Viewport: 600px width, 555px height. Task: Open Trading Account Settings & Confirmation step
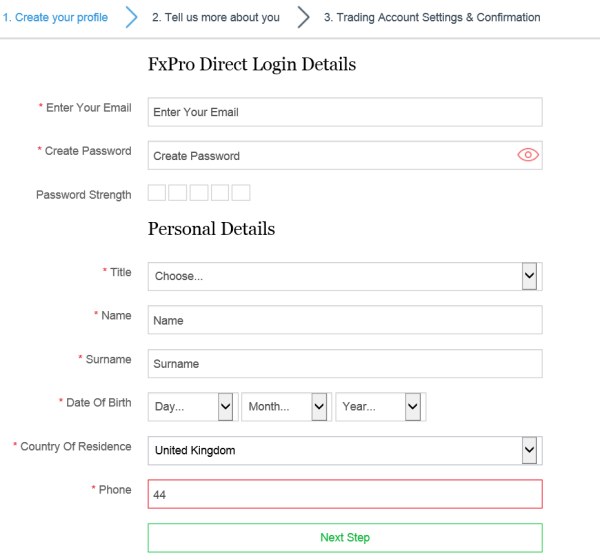coord(432,18)
